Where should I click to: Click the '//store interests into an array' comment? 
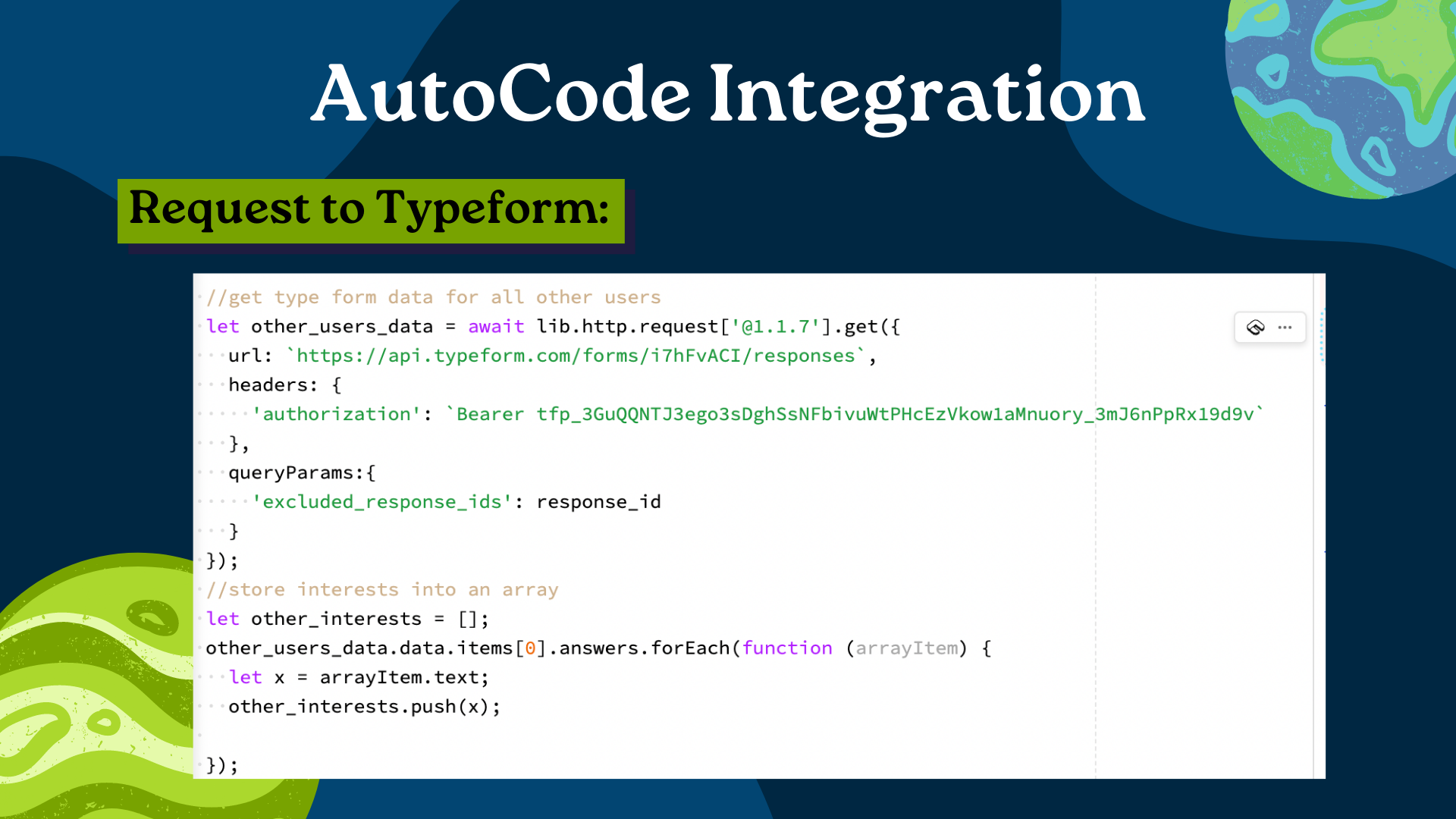(382, 589)
